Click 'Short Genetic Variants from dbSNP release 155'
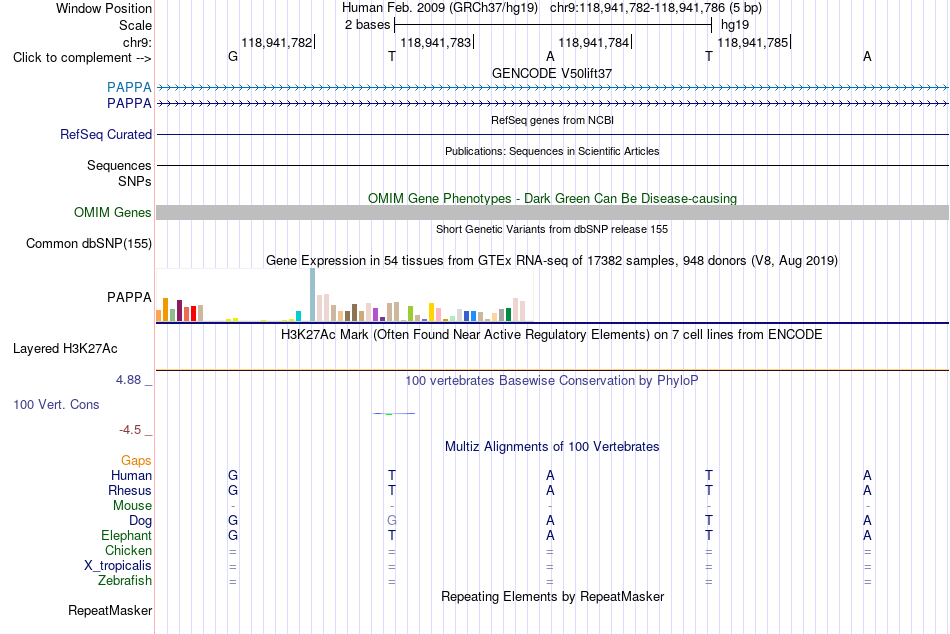Viewport: 950px width, 634px height. tap(552, 229)
